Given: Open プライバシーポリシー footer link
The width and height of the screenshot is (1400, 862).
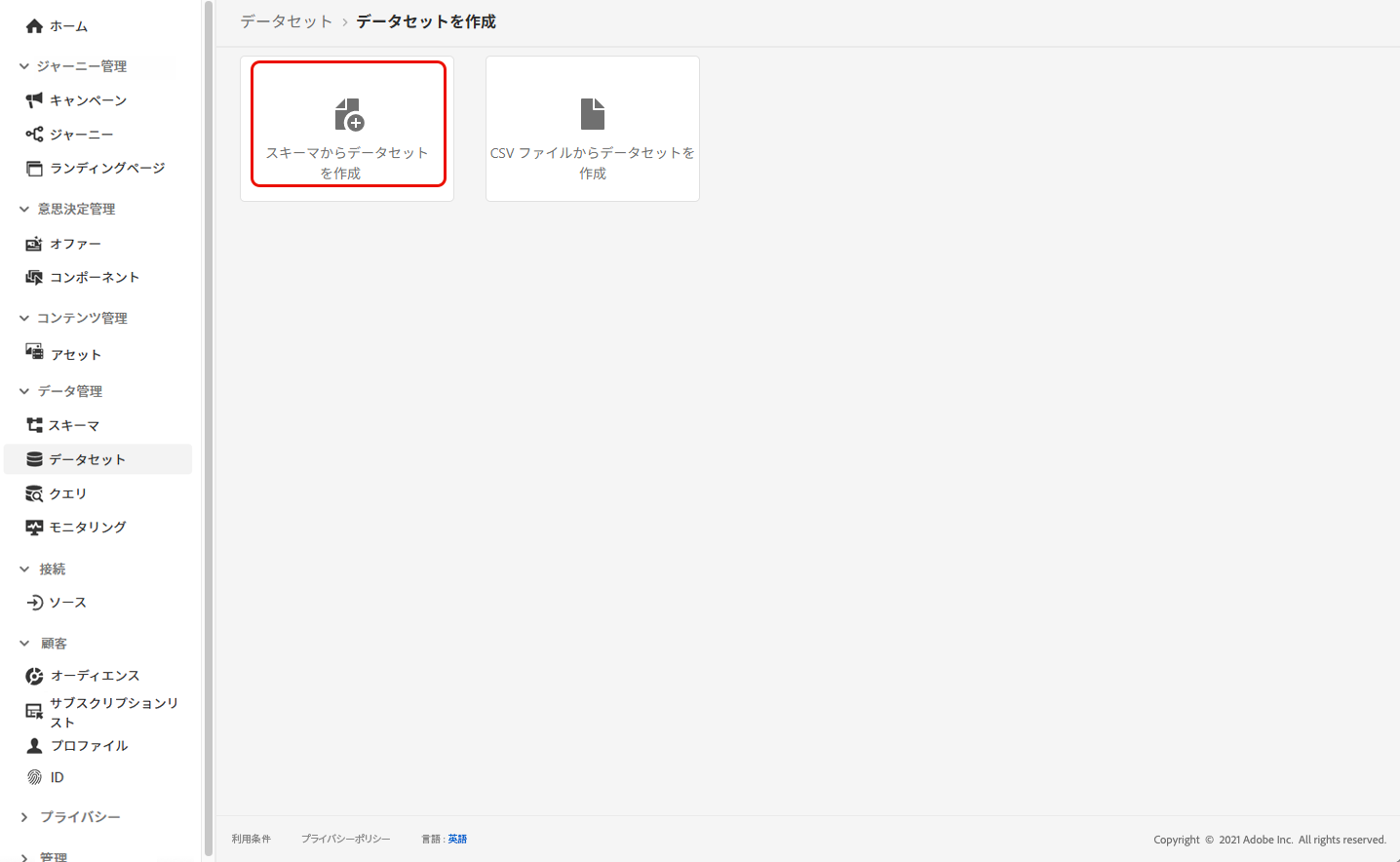Looking at the screenshot, I should pos(345,839).
